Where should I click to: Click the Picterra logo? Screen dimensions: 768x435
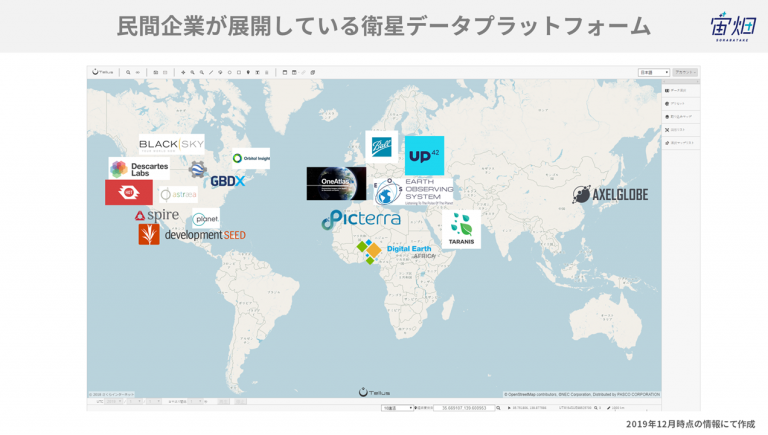(361, 219)
